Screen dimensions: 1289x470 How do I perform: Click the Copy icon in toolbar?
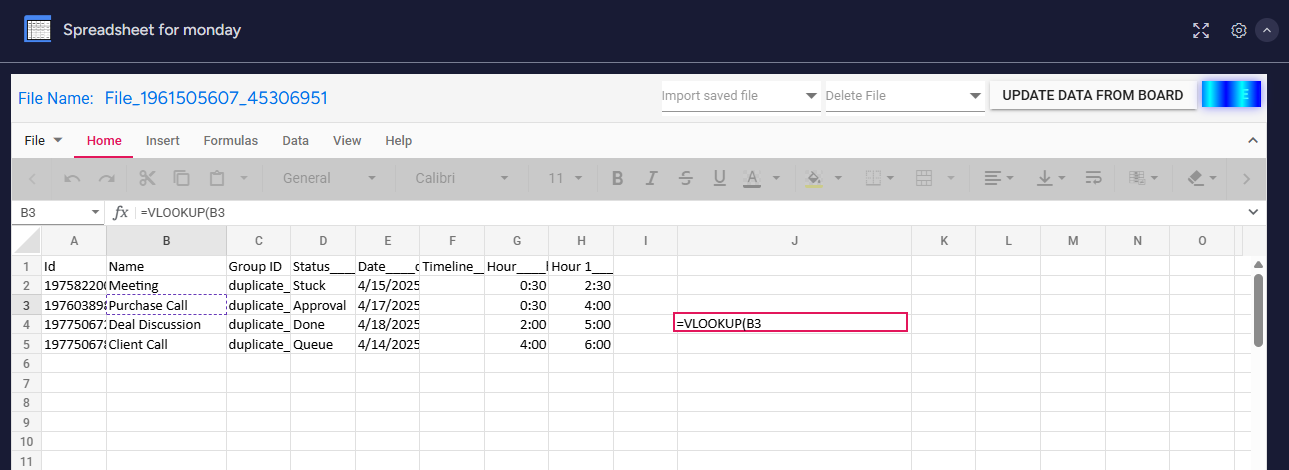tap(182, 178)
